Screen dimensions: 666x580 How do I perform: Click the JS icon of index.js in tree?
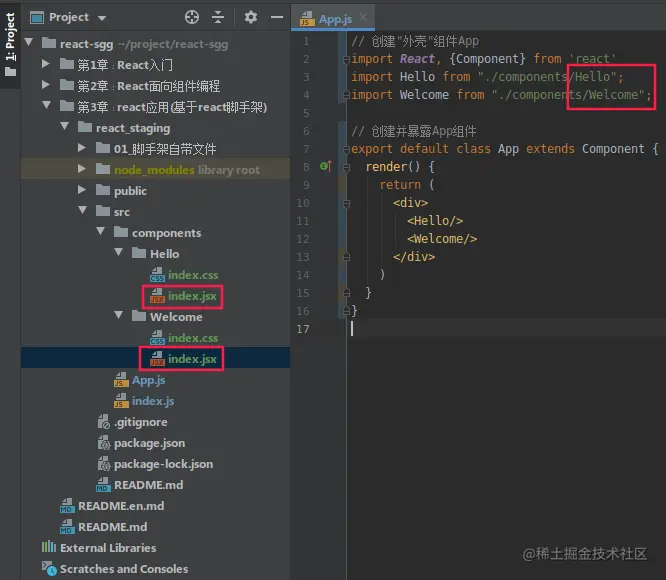click(121, 400)
